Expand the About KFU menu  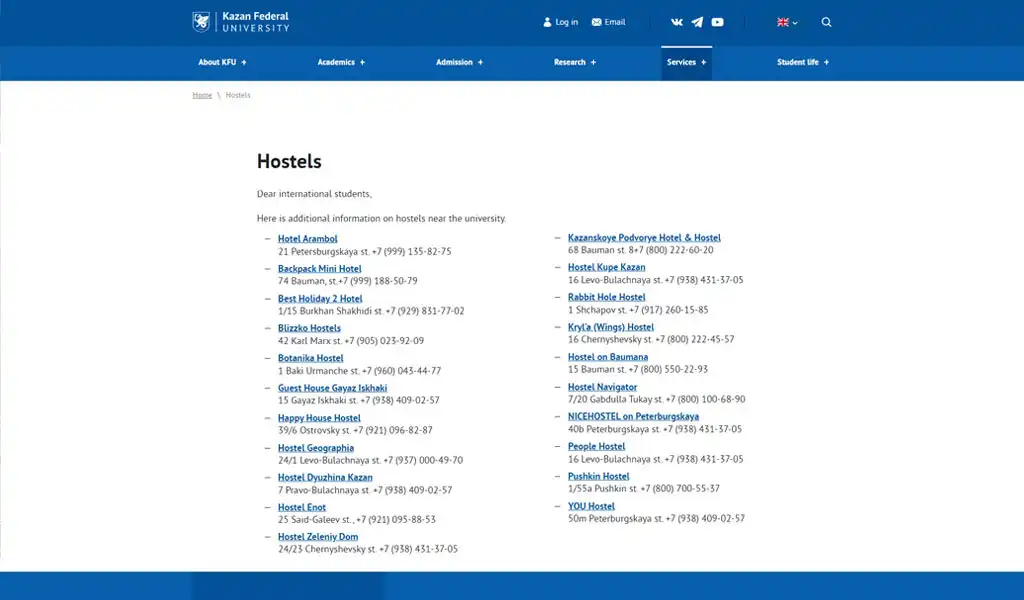pos(222,62)
